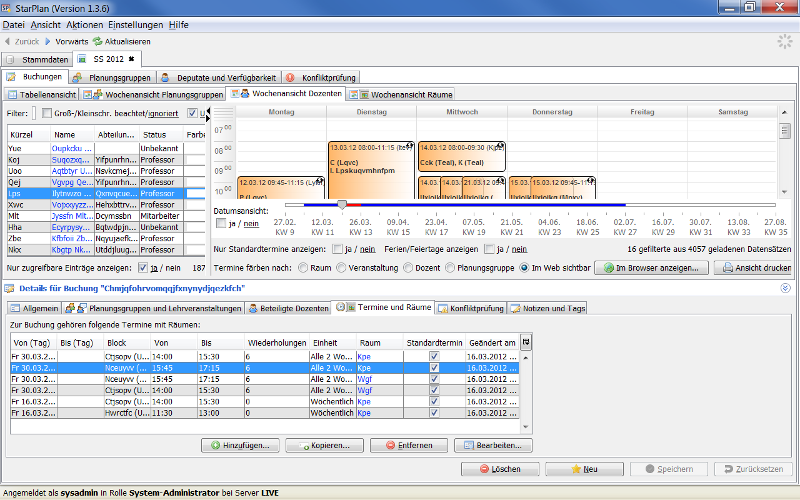Click Im Browser anzeigen button
This screenshot has width=800, height=500.
(x=652, y=268)
